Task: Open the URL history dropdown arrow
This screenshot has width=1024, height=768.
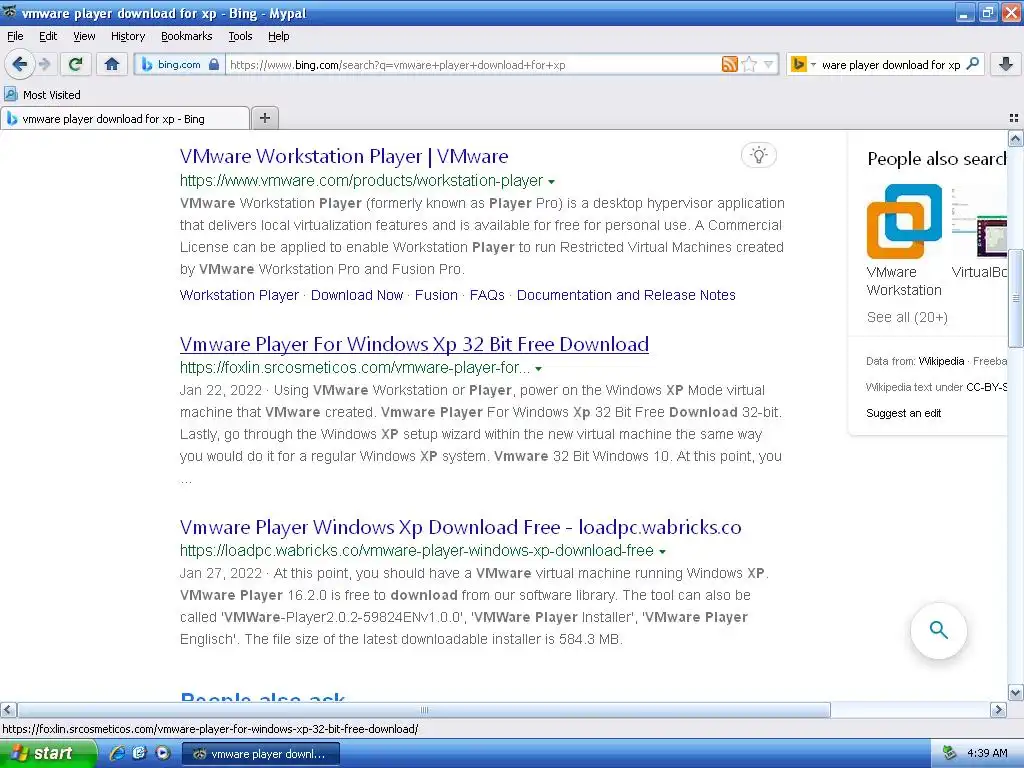Action: coord(769,64)
